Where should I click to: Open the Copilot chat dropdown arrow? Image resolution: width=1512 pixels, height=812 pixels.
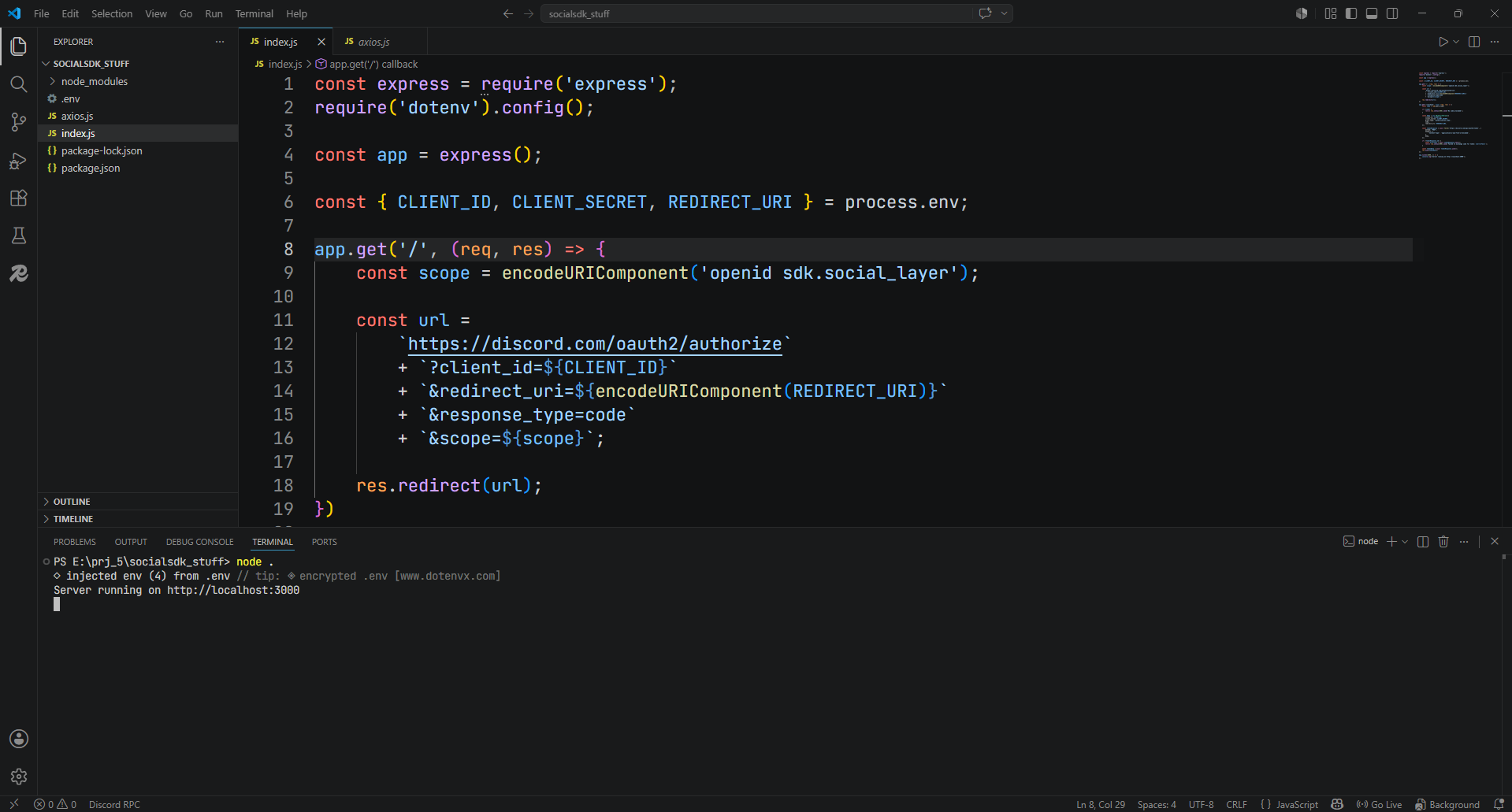point(1005,13)
